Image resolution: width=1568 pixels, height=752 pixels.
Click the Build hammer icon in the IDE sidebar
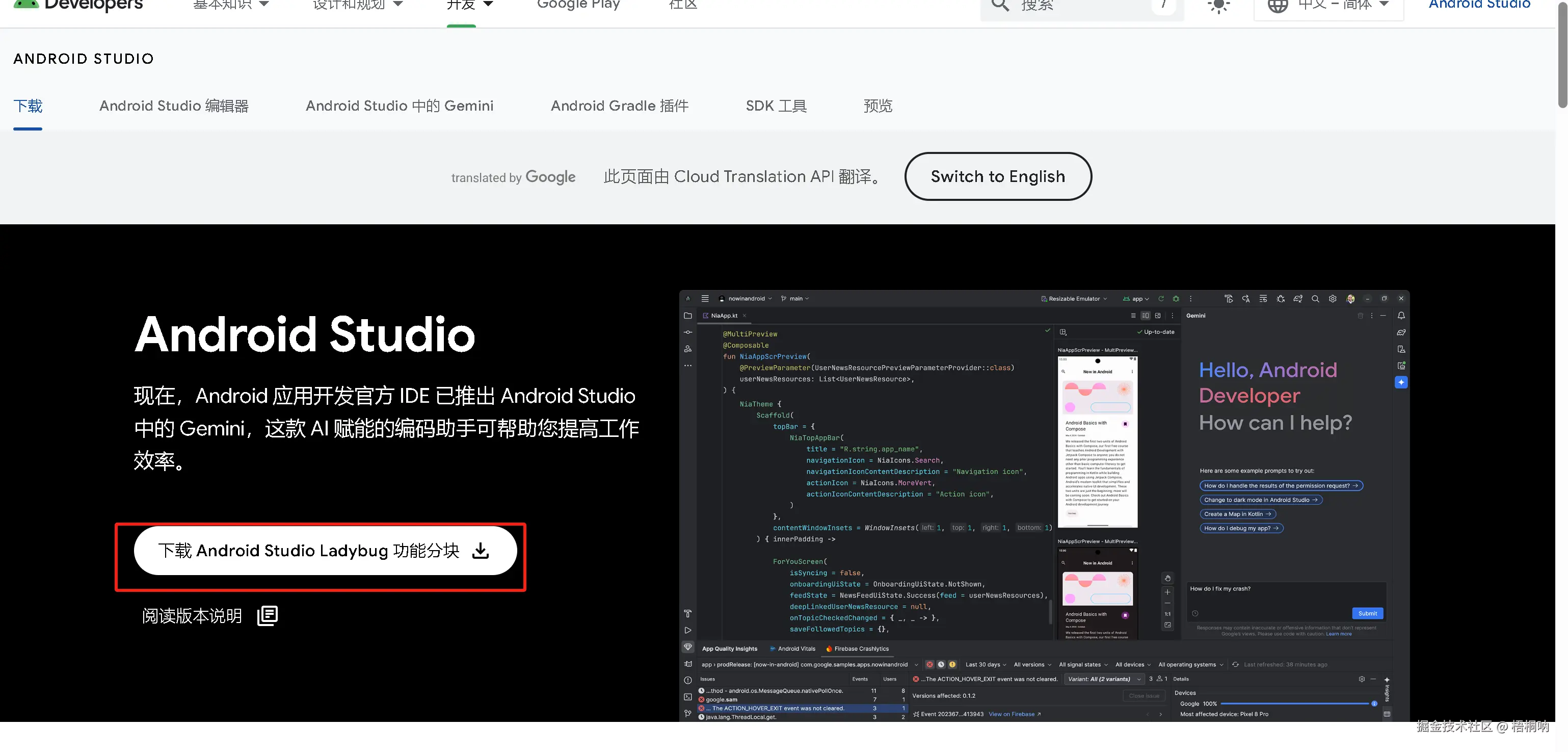688,614
